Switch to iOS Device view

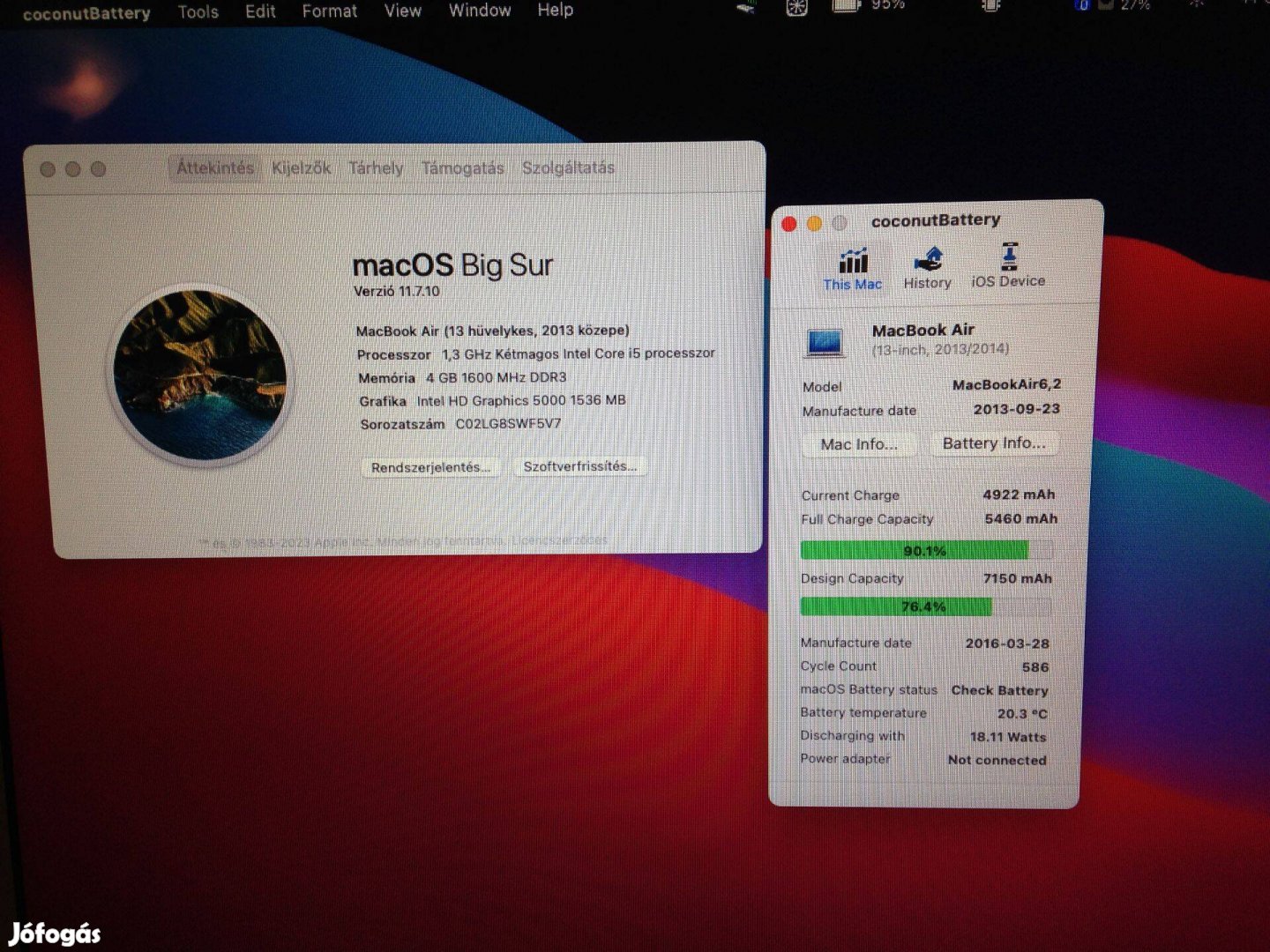(x=1008, y=265)
